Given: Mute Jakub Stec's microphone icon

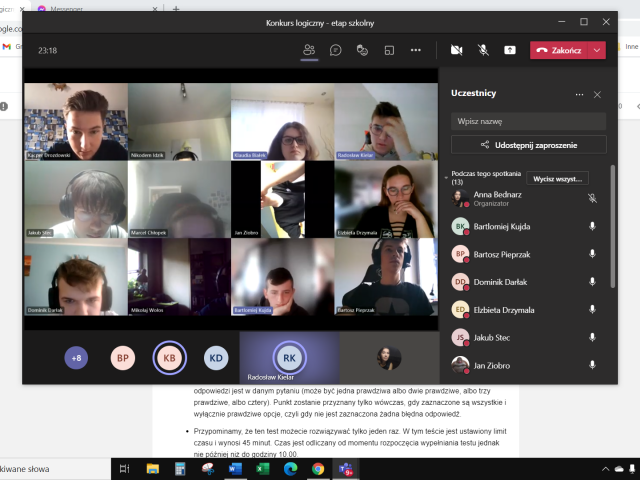Looking at the screenshot, I should 592,337.
